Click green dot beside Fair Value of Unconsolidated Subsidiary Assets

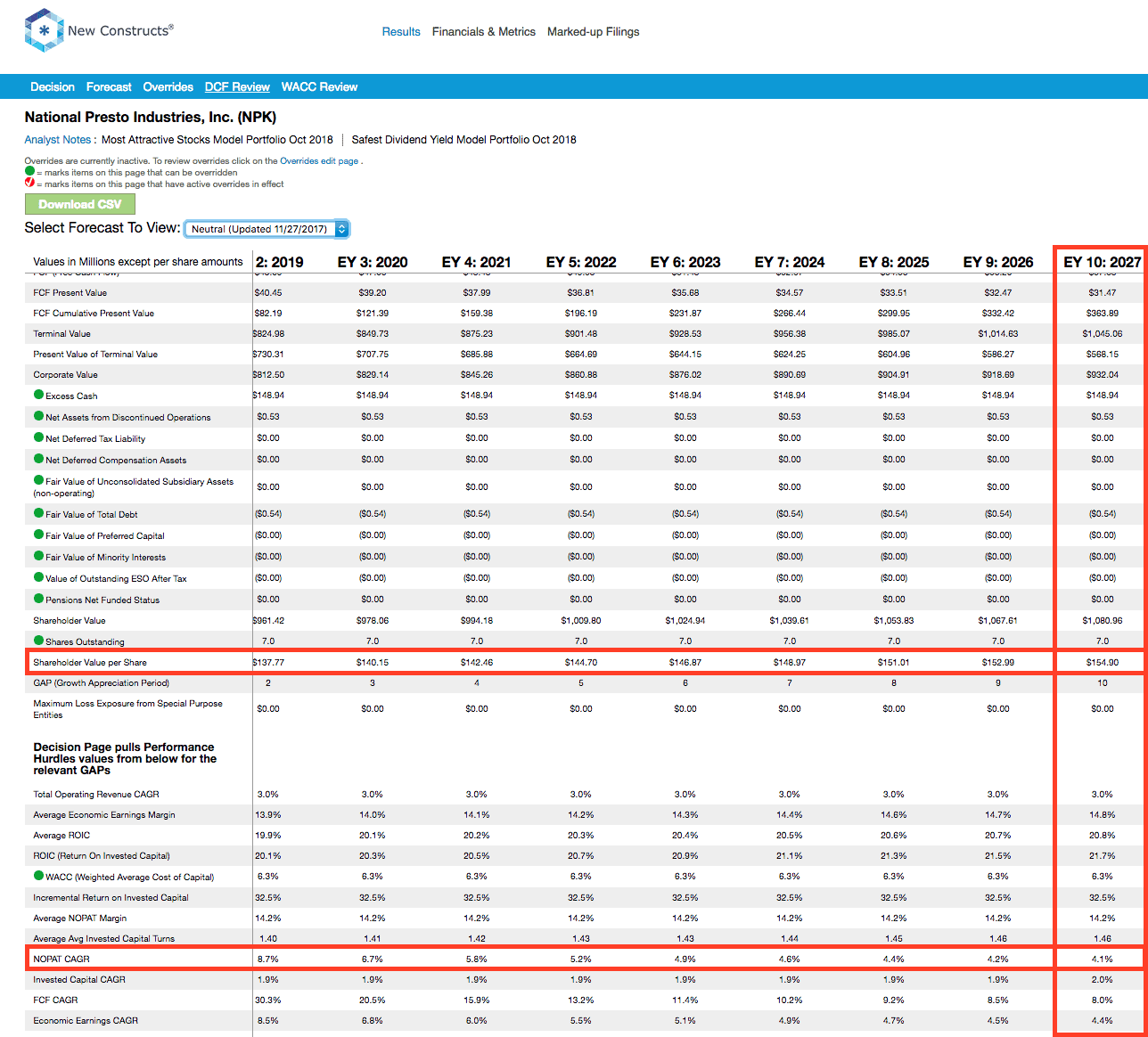tap(38, 480)
